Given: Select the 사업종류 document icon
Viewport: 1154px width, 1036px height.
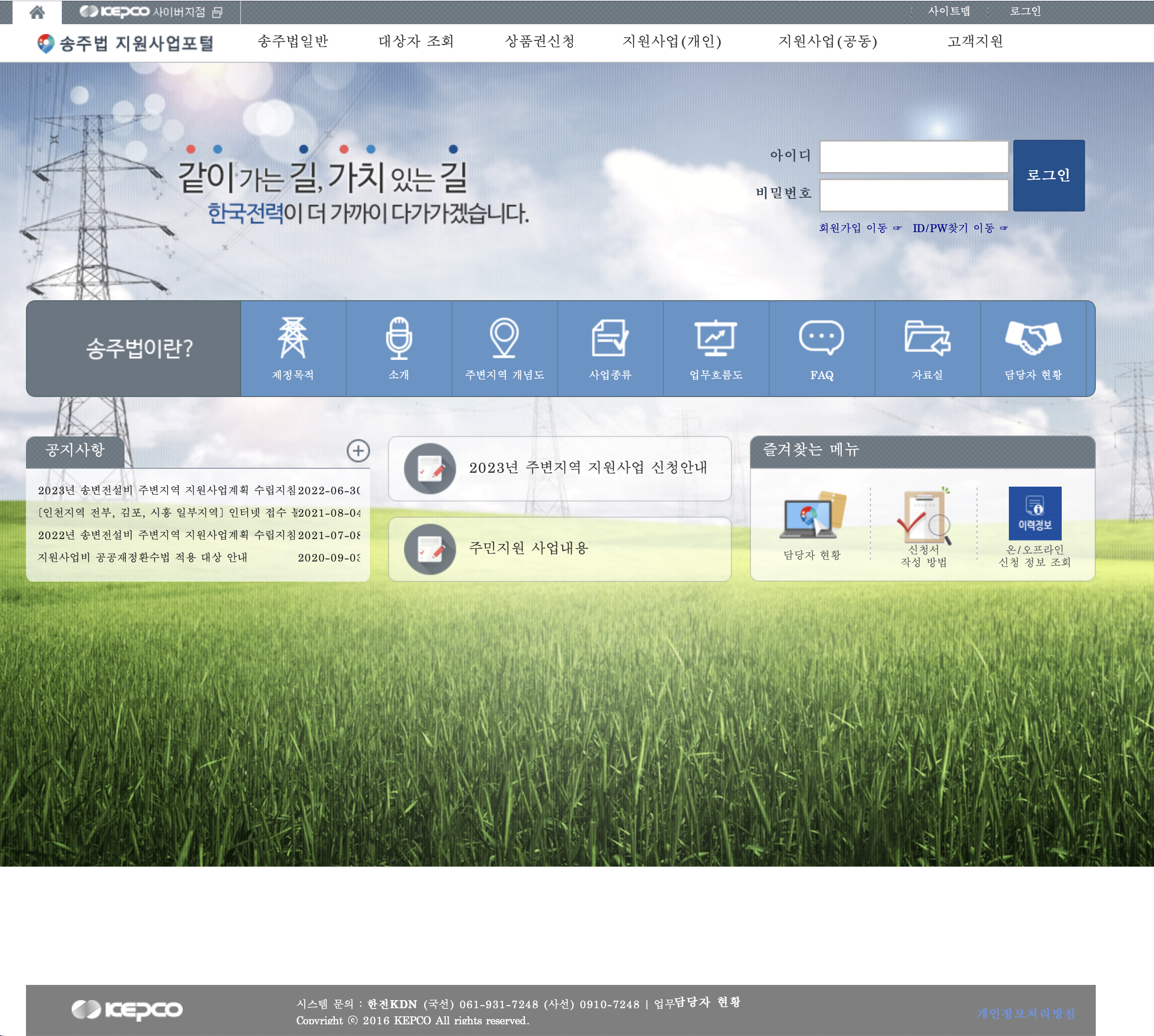Looking at the screenshot, I should 610,338.
